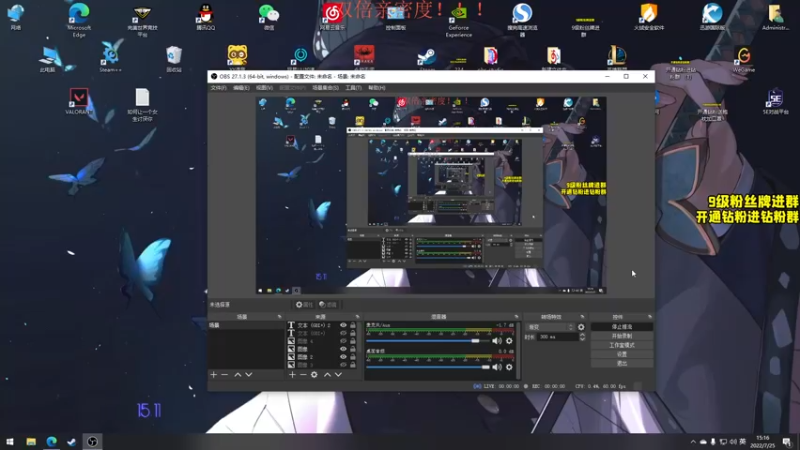The image size is (800, 450).
Task: Pop out the 来源 dock panel
Action: [x=357, y=317]
